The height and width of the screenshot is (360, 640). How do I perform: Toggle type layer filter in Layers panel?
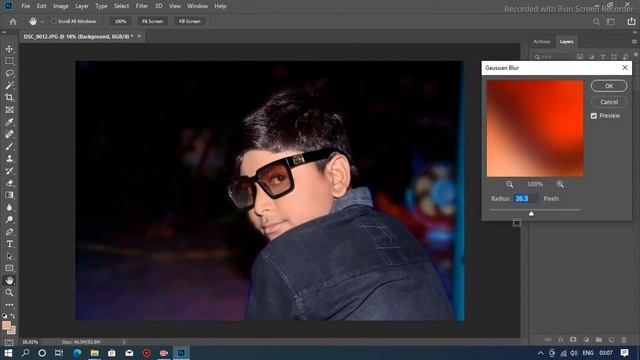(x=603, y=57)
